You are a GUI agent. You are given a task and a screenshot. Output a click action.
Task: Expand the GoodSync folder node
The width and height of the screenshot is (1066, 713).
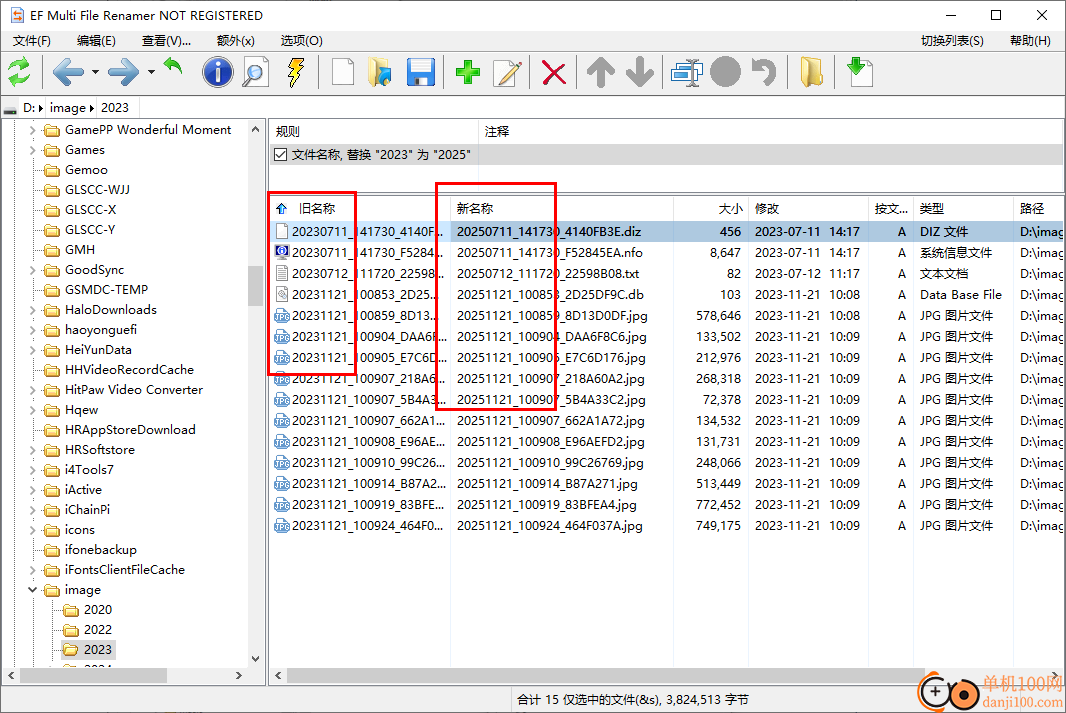(x=32, y=270)
